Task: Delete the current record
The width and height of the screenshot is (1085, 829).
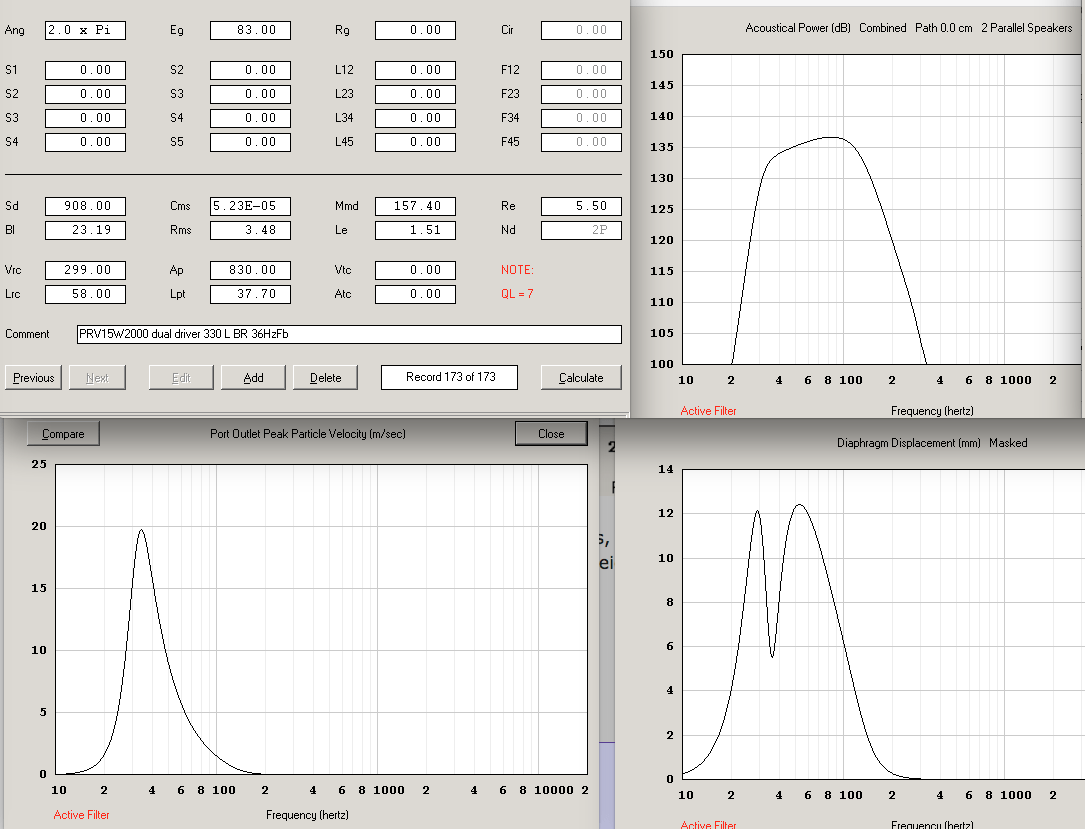Action: pos(325,378)
